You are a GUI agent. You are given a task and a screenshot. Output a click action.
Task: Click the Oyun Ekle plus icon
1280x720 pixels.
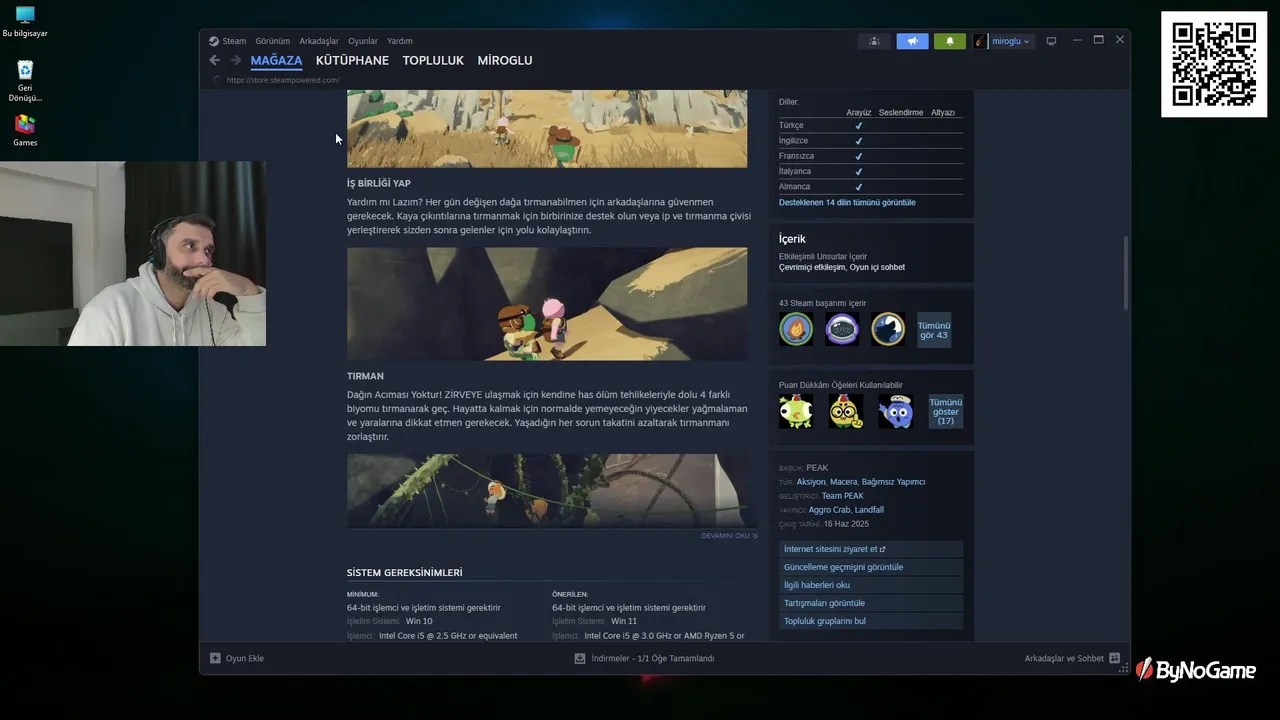tap(215, 658)
